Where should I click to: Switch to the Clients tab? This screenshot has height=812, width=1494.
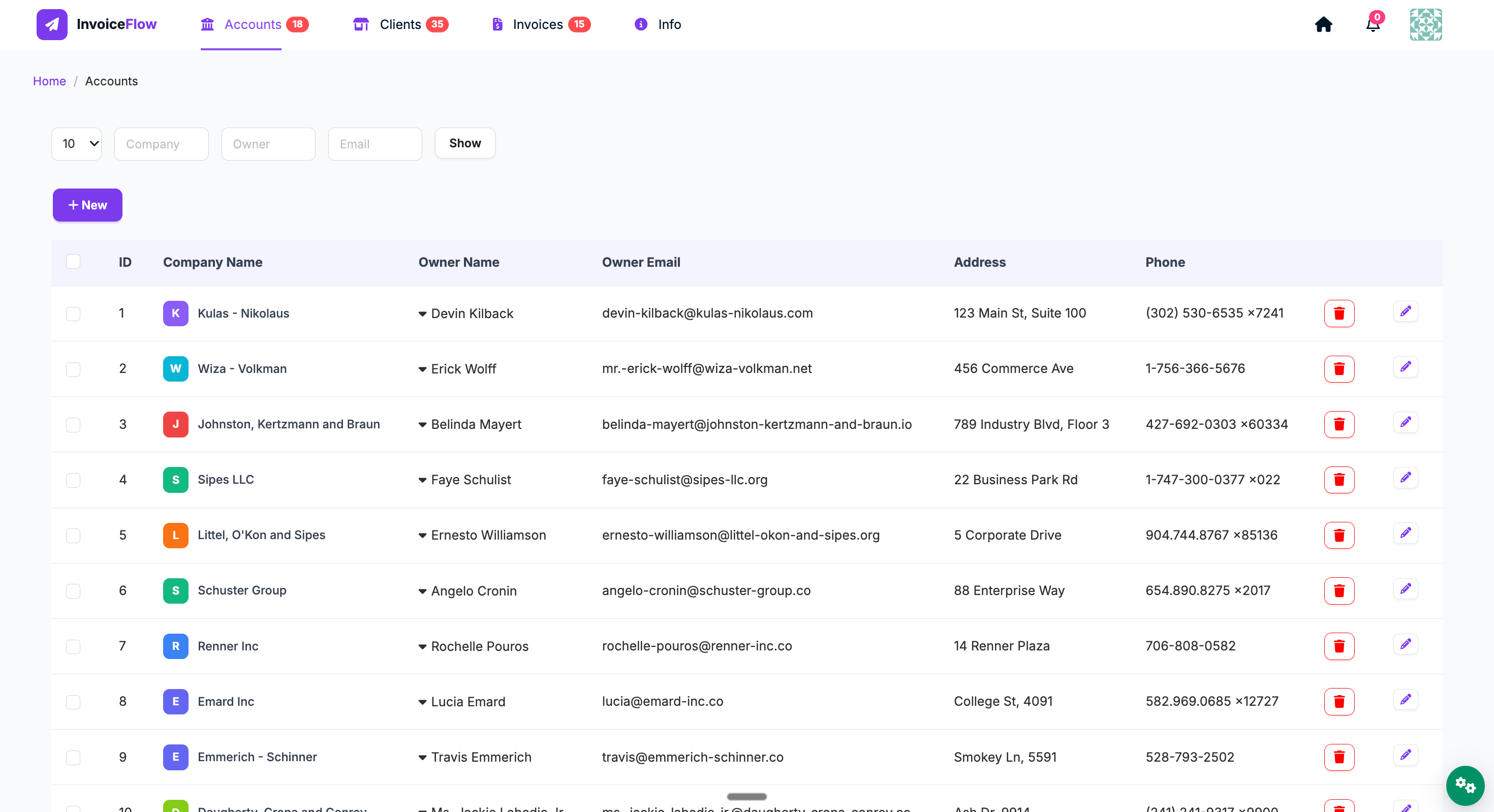coord(400,24)
